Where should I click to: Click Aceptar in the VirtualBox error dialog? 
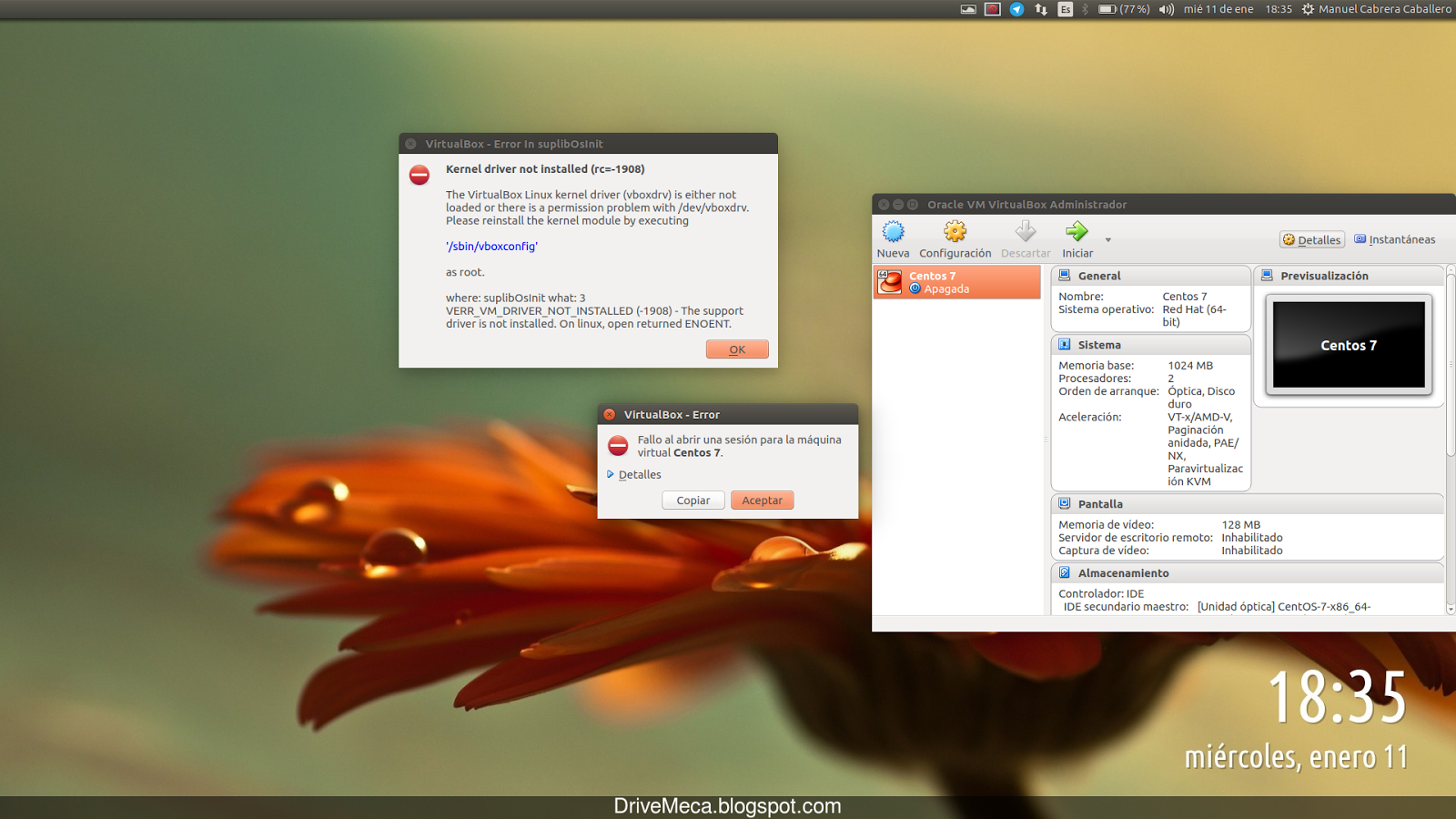[763, 500]
